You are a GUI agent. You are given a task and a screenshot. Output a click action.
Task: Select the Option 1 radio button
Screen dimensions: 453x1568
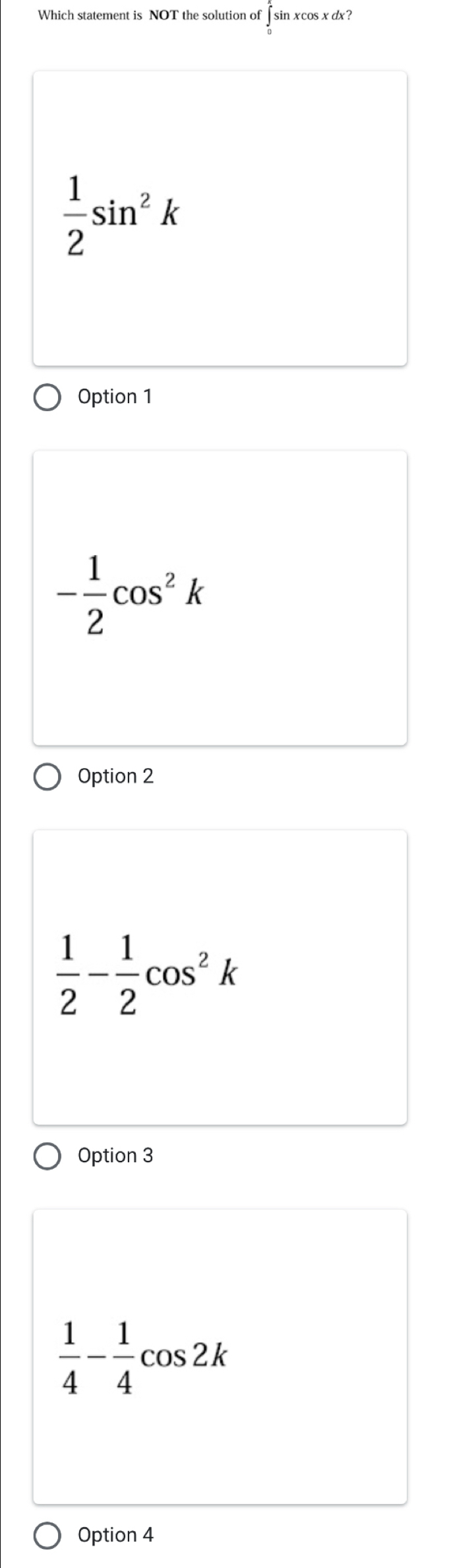click(x=47, y=397)
